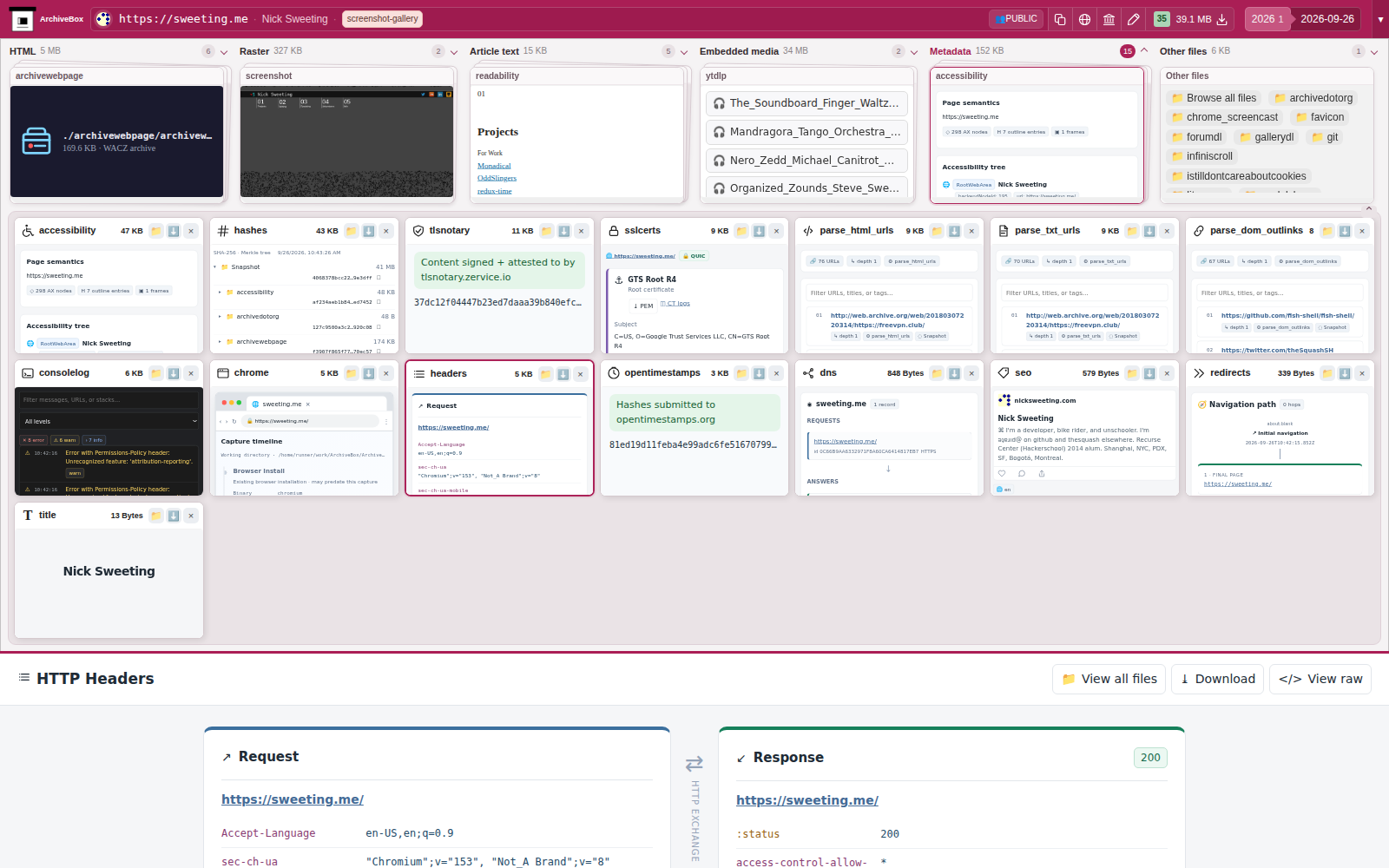1389x868 pixels.
Task: Expand the Embedded media section chevron
Action: tap(914, 52)
